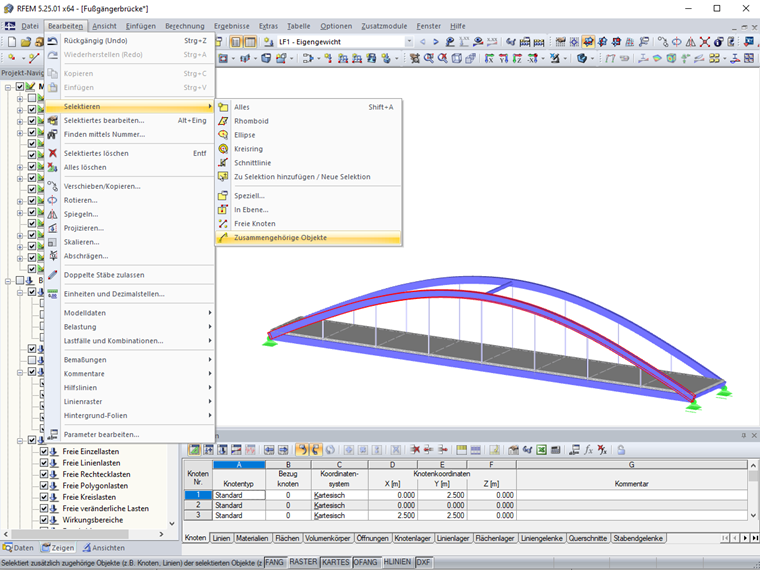Screen dimensions: 760x570
Task: Toggle the Freie Polygonlasten checkbox
Action: coord(44,486)
